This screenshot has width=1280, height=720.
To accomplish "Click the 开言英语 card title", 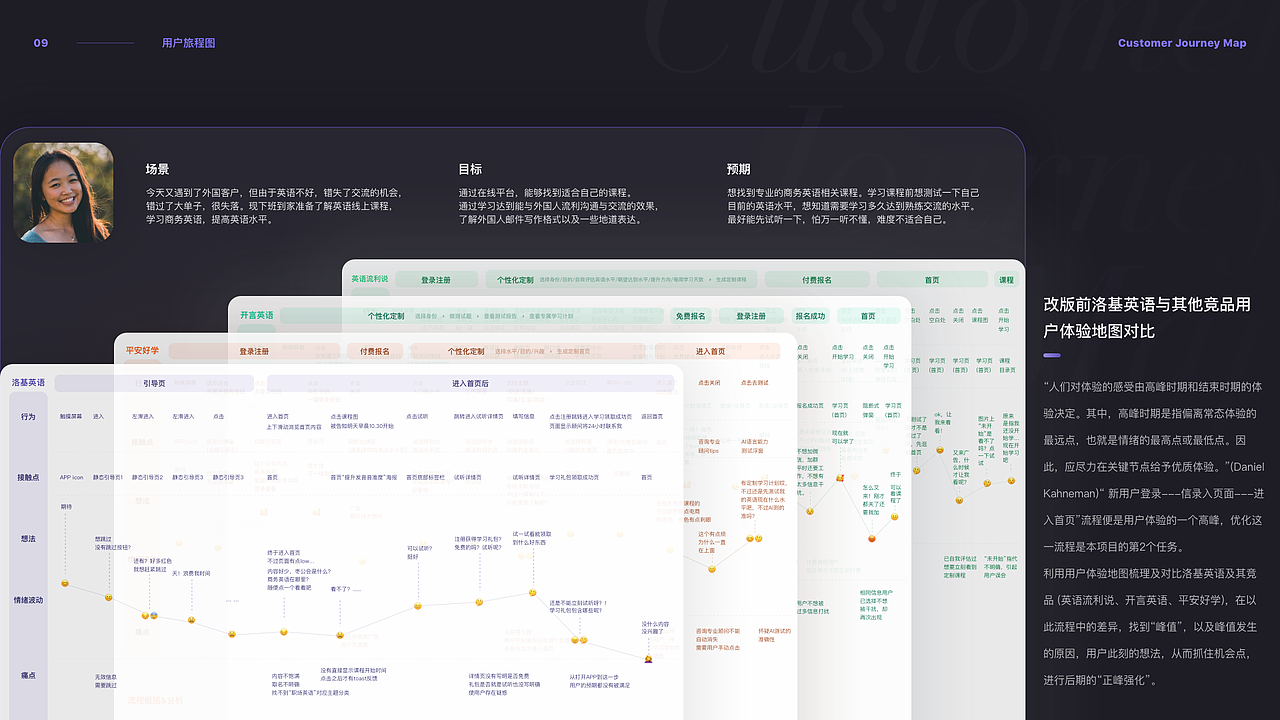I will click(256, 315).
